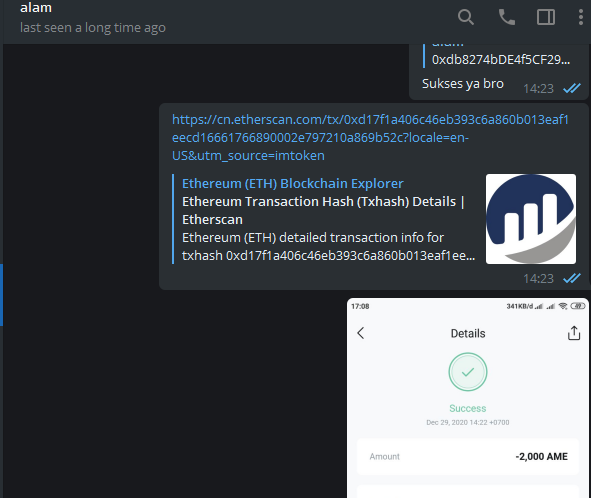The image size is (591, 498).
Task: Click the quoted reply 0xdb8274bDE4f5CF29 address
Action: pos(501,60)
